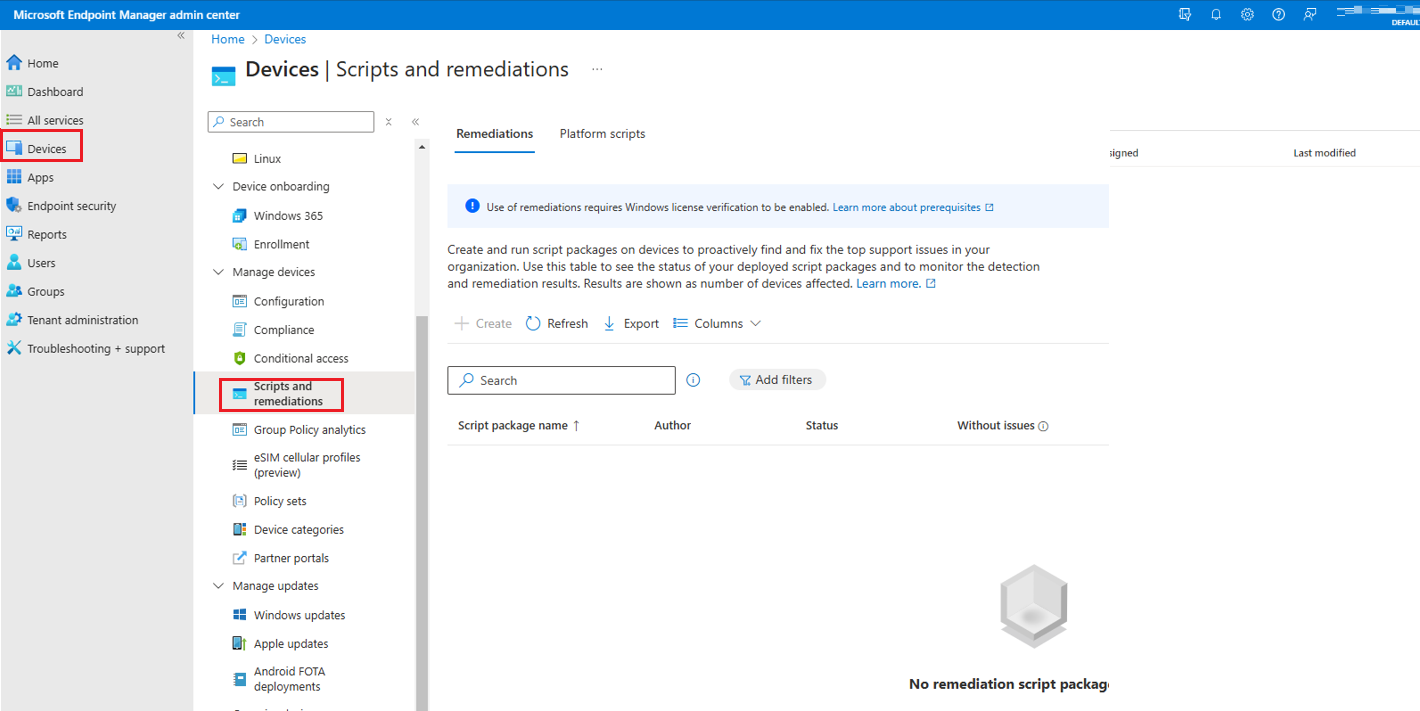
Task: Open the Dashboard navigation item
Action: point(55,92)
